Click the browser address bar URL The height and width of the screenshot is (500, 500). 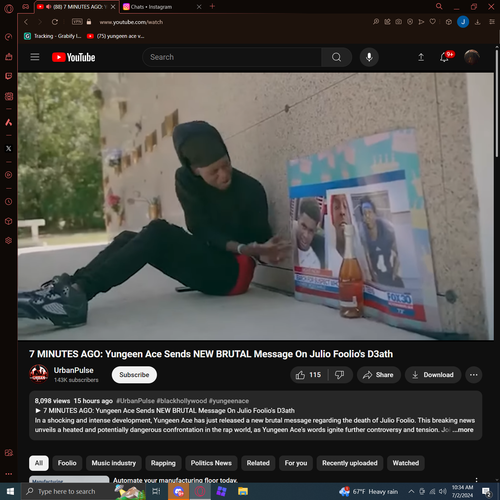pos(131,22)
